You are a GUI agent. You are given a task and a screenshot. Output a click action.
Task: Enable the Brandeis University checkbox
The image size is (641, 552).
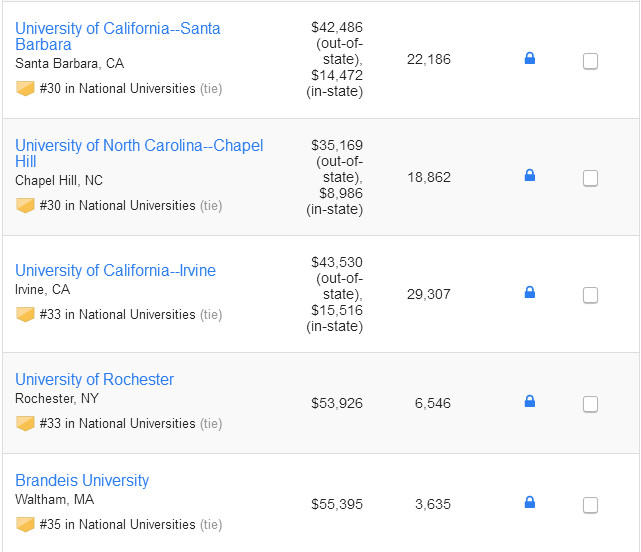click(590, 505)
